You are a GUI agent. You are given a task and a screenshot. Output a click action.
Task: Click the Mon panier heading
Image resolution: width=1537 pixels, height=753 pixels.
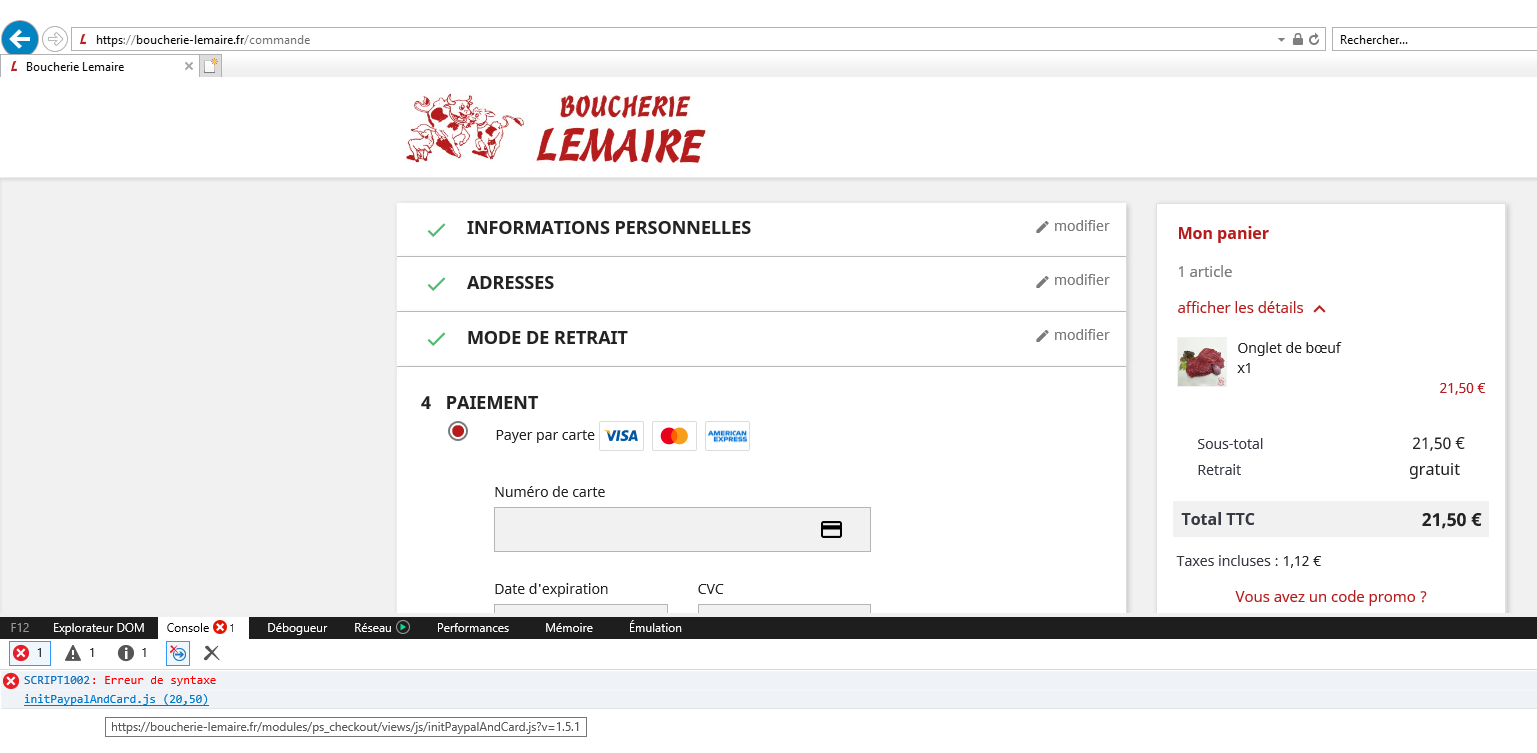(1223, 234)
